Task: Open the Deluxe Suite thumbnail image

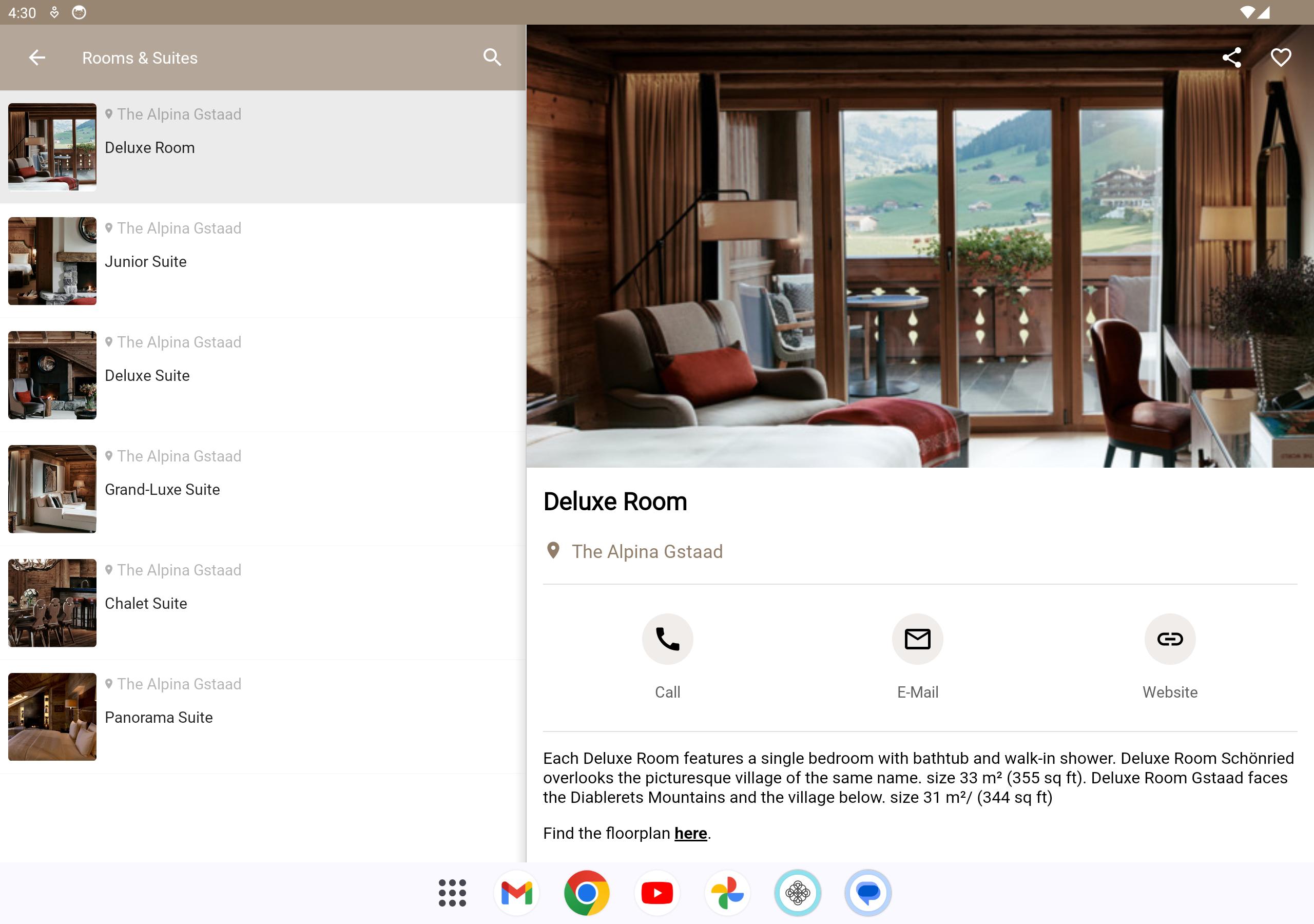Action: [52, 374]
